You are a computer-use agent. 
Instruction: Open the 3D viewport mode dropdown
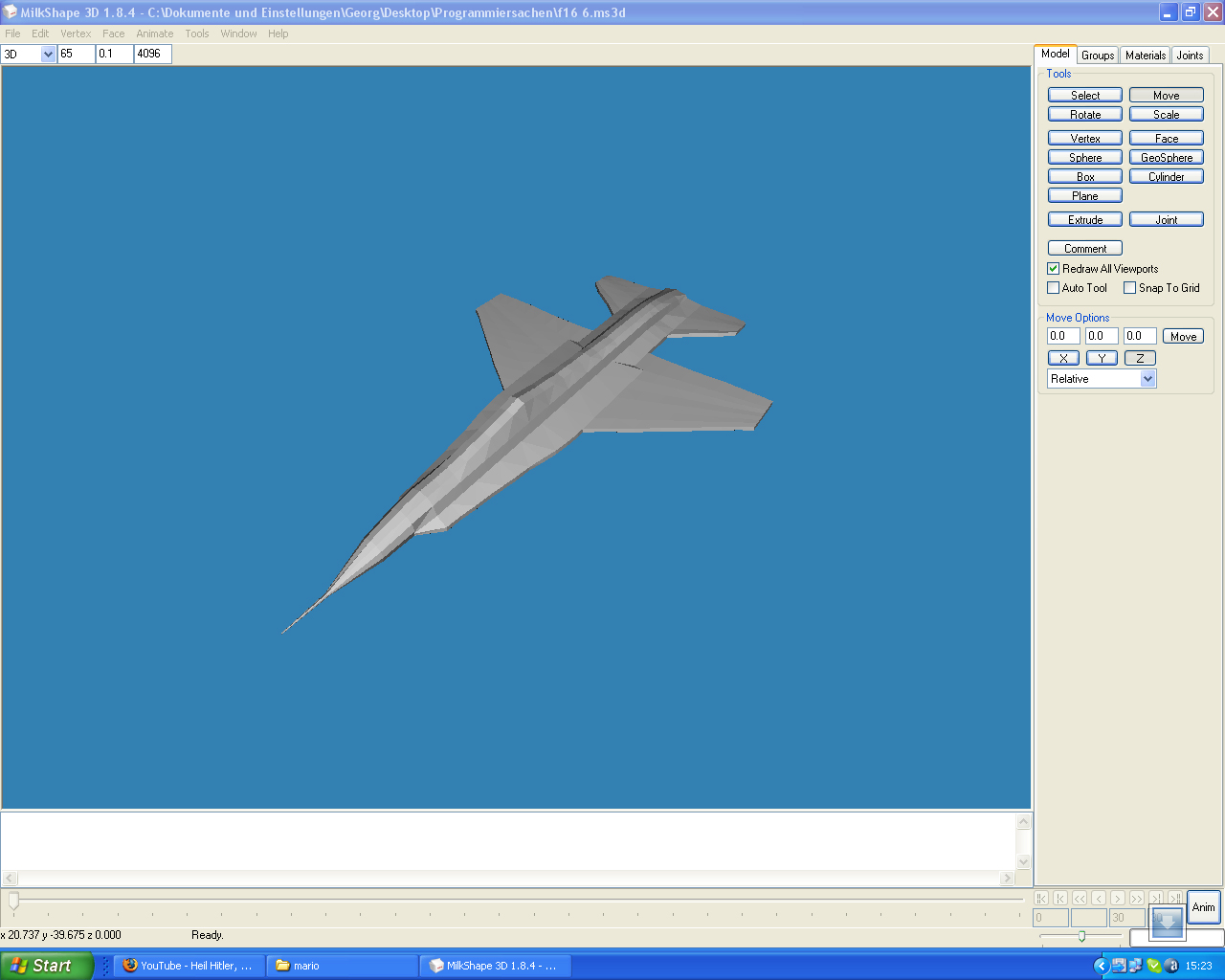click(x=48, y=55)
